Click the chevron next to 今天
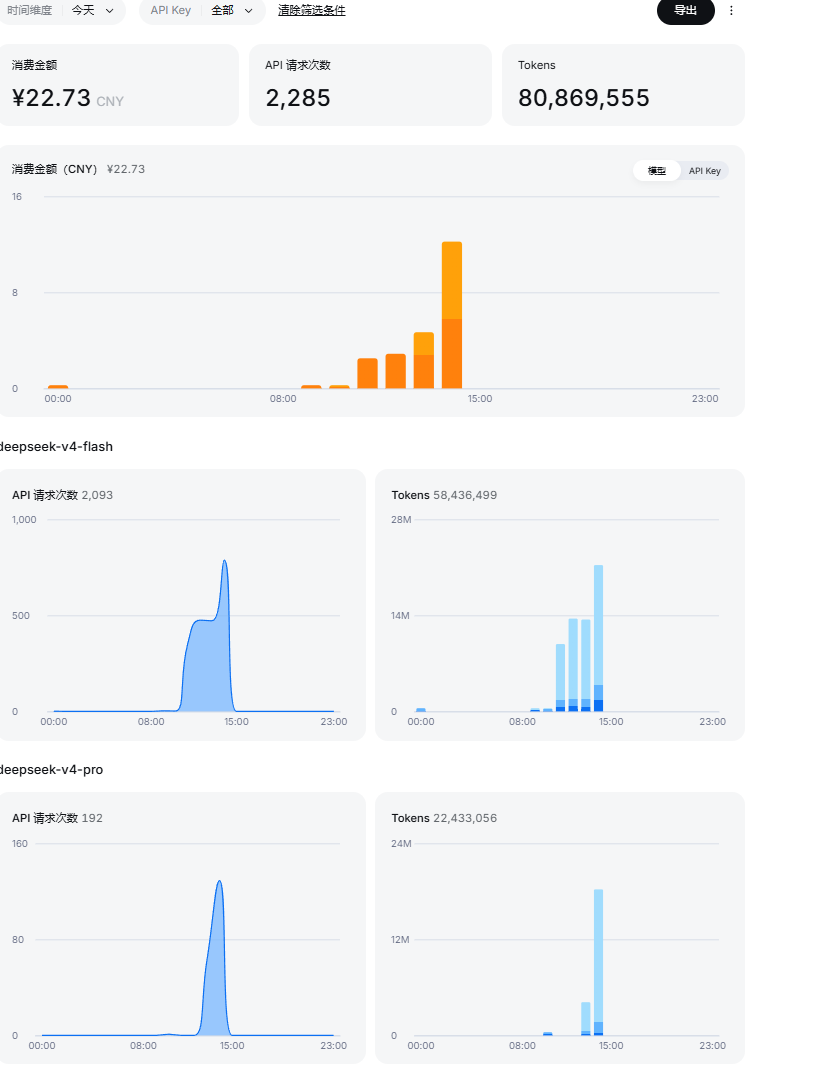Screen dimensions: 834x1074 pyautogui.click(x=110, y=11)
